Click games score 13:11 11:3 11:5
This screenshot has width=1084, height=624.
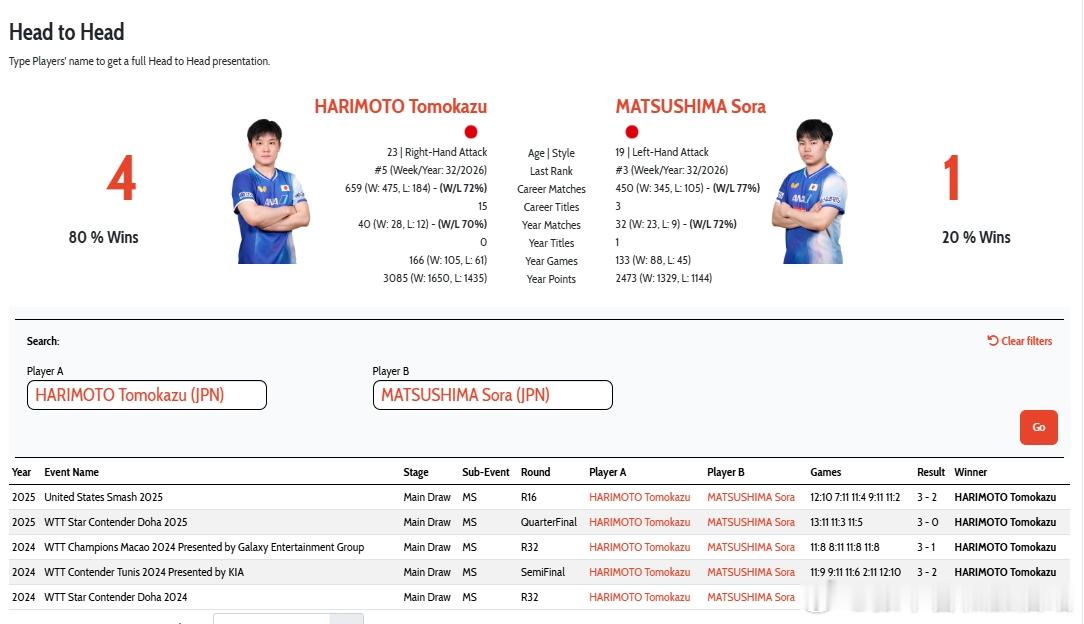tap(837, 522)
